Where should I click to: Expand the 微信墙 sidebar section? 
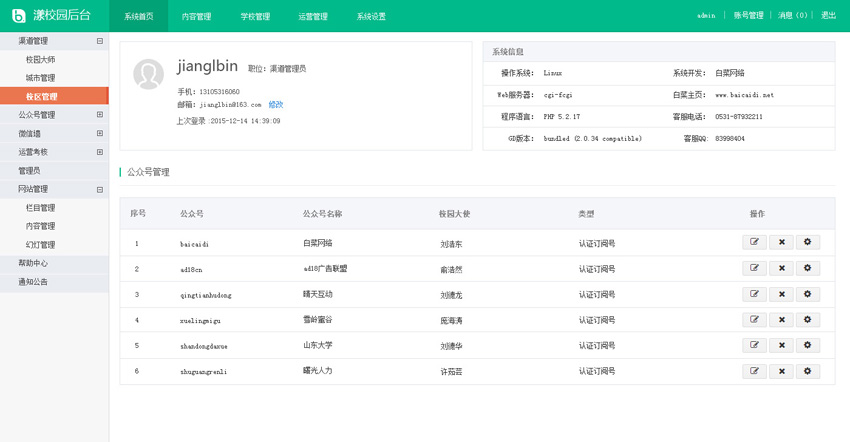point(99,134)
